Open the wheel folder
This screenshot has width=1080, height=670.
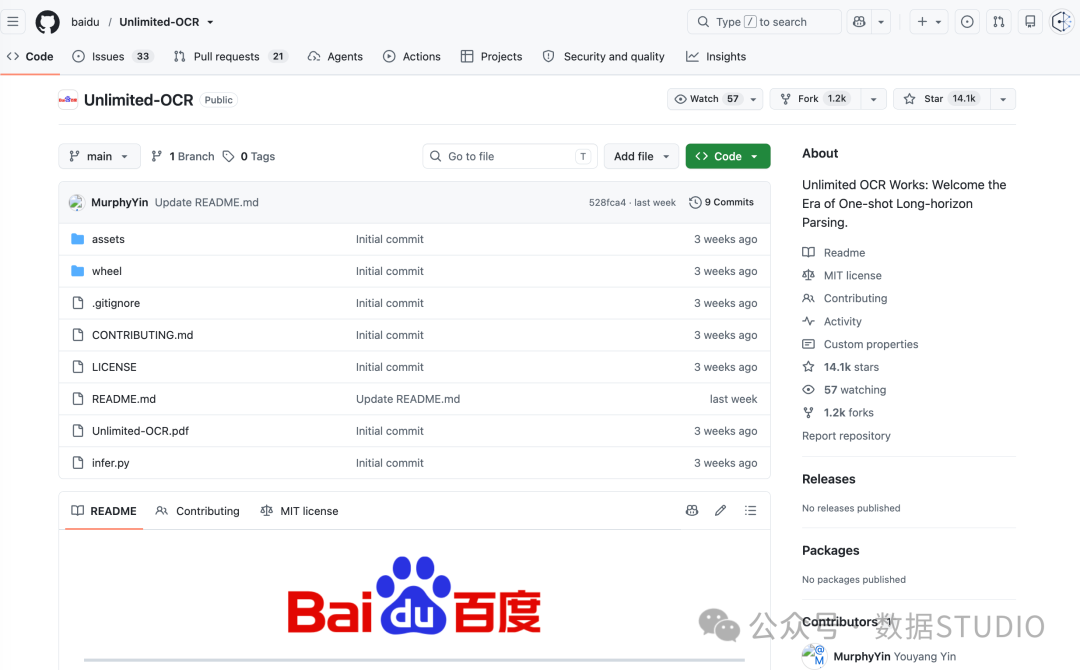pyautogui.click(x=107, y=271)
